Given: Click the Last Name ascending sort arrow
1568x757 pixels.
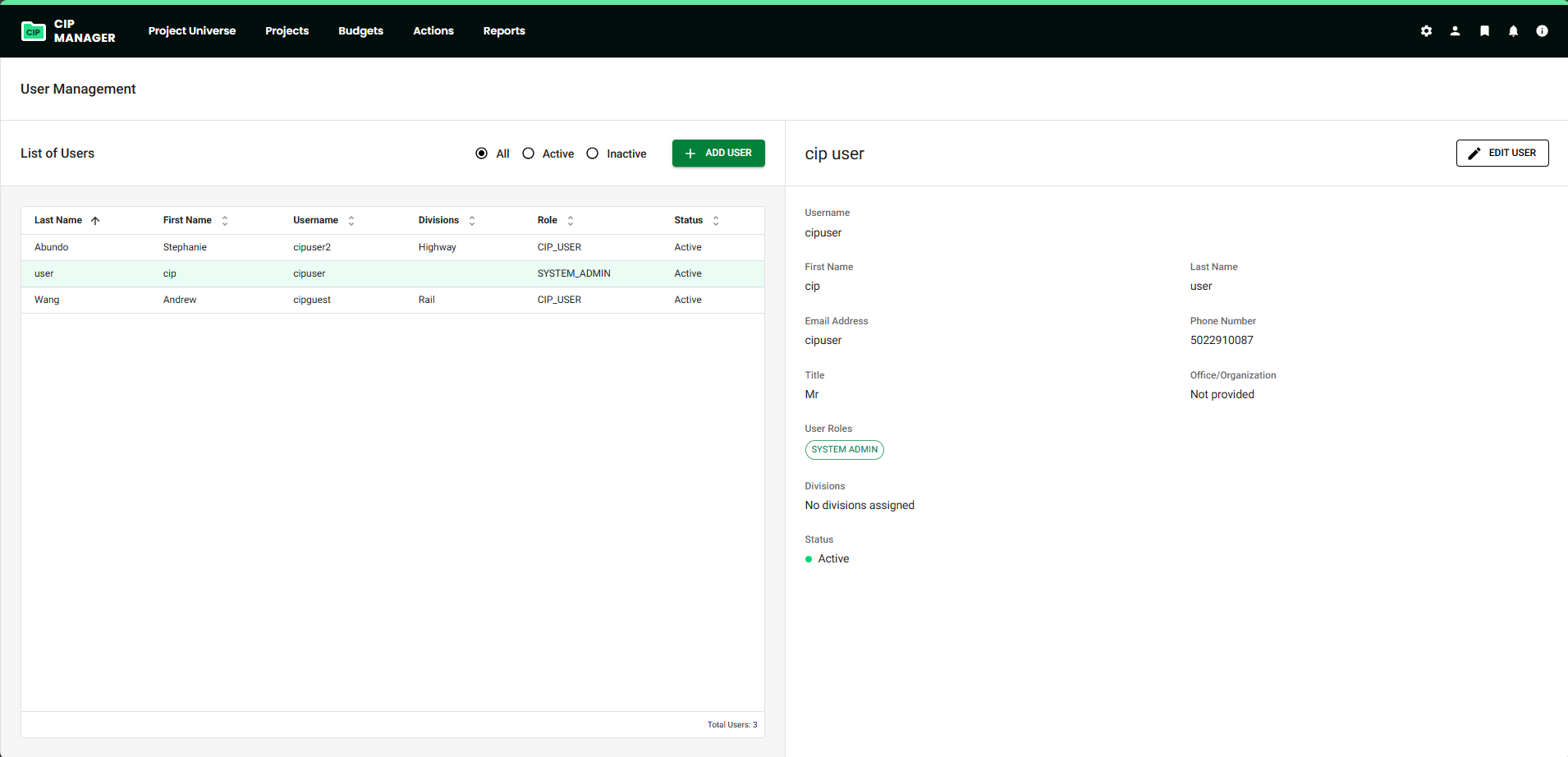Looking at the screenshot, I should coord(95,221).
